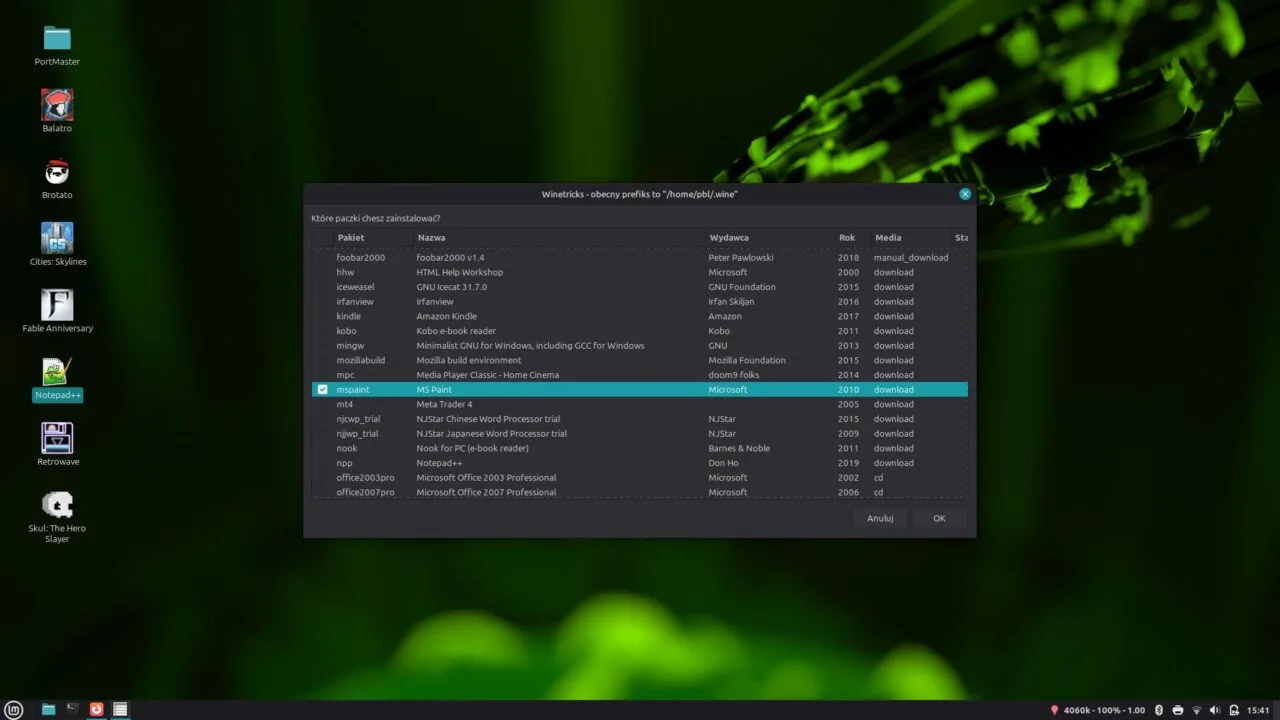Close the Winetricks dialog window

coord(965,194)
